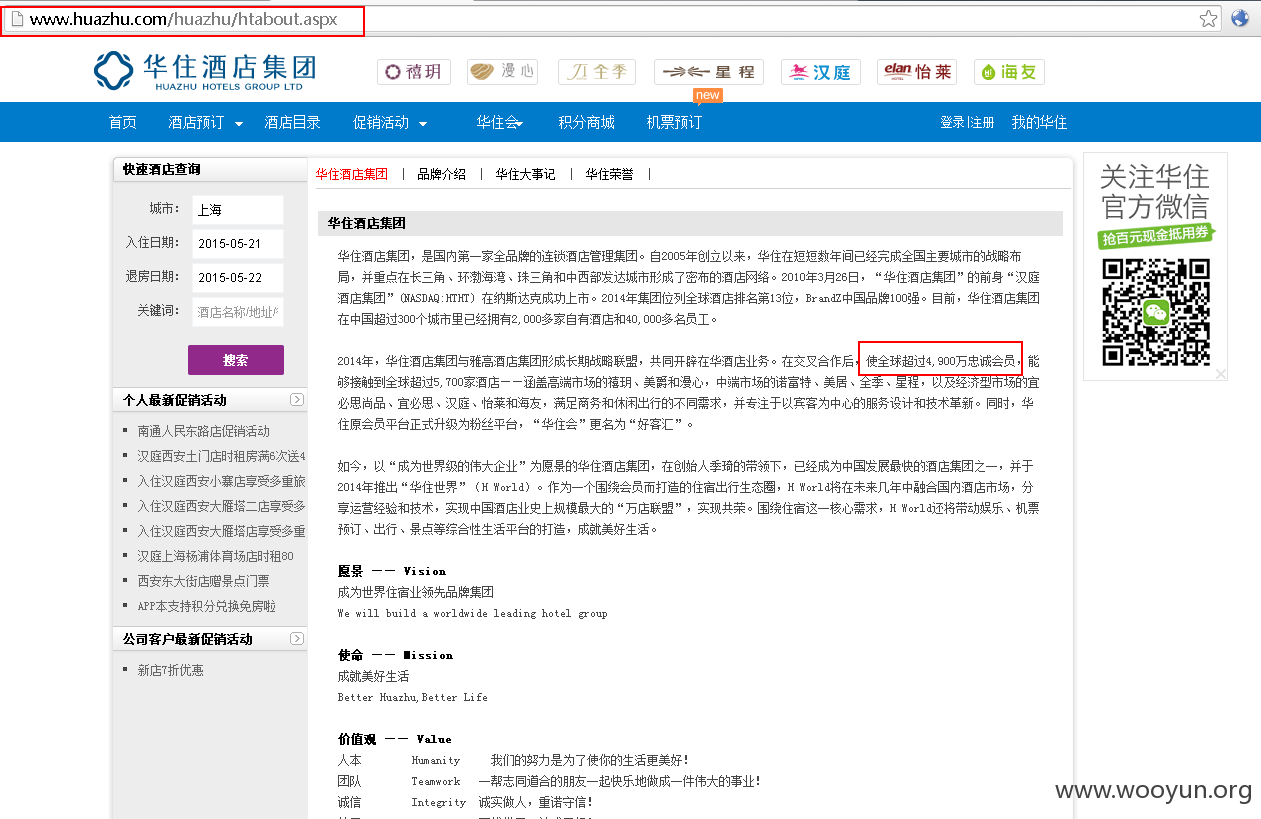The width and height of the screenshot is (1261, 819).
Task: Click the 抢百元现金抵用券 banner
Action: click(1156, 236)
